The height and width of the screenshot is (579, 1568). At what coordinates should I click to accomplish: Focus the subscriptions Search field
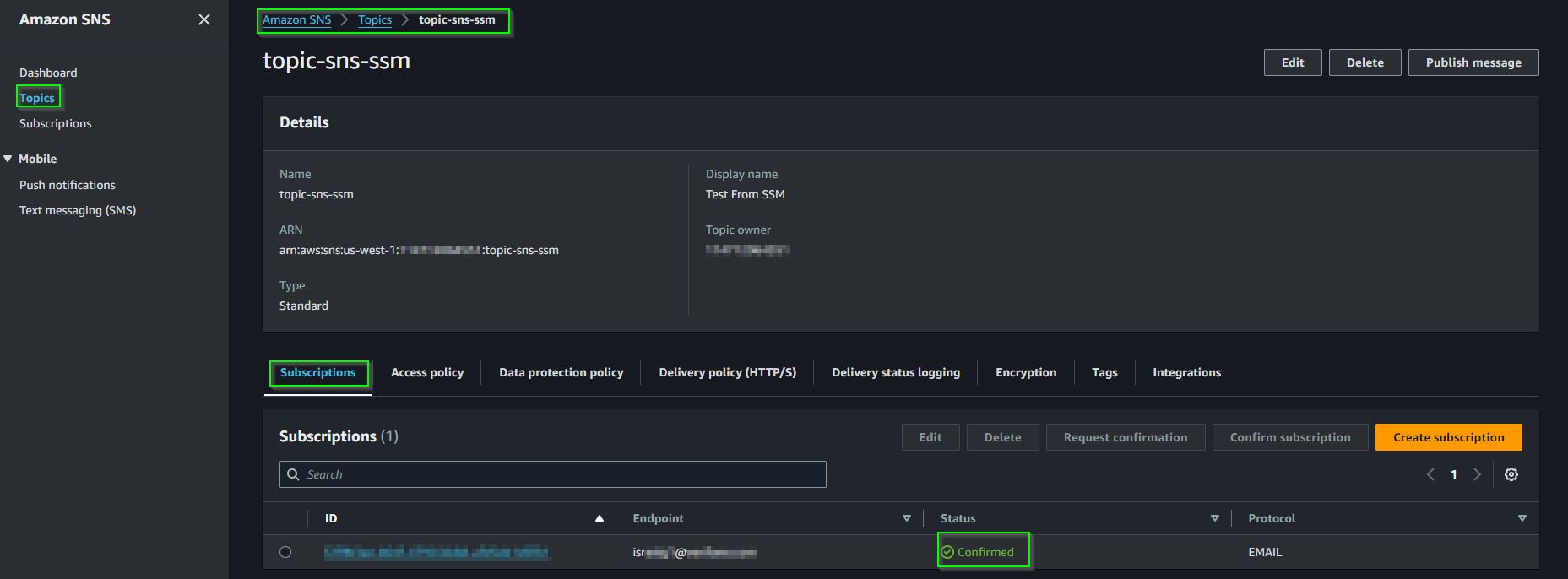(553, 474)
